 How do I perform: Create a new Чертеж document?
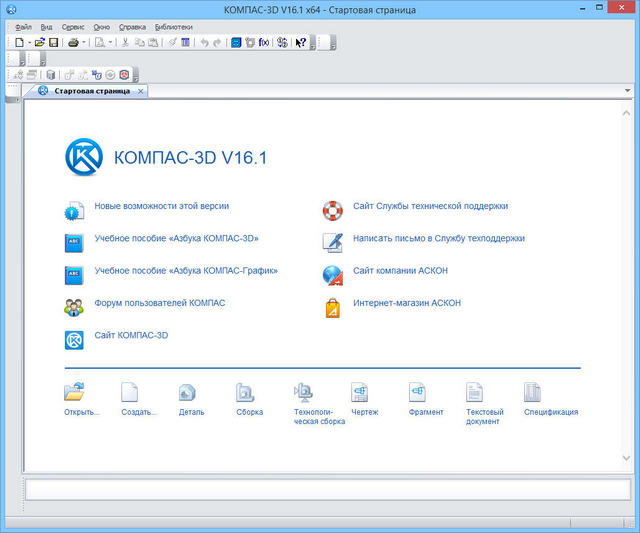pyautogui.click(x=363, y=398)
